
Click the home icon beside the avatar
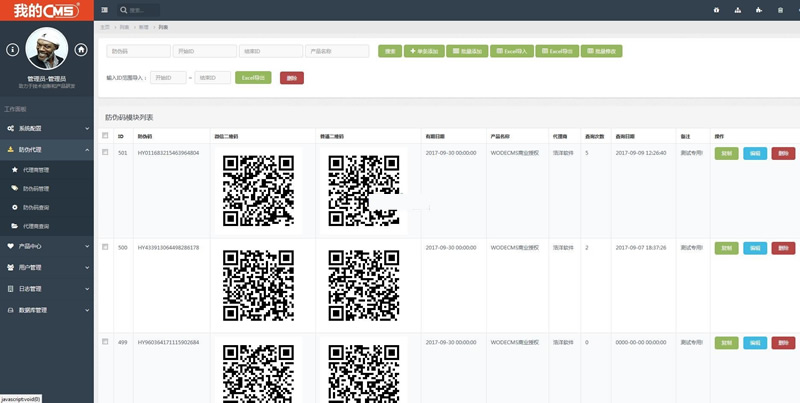[x=81, y=49]
